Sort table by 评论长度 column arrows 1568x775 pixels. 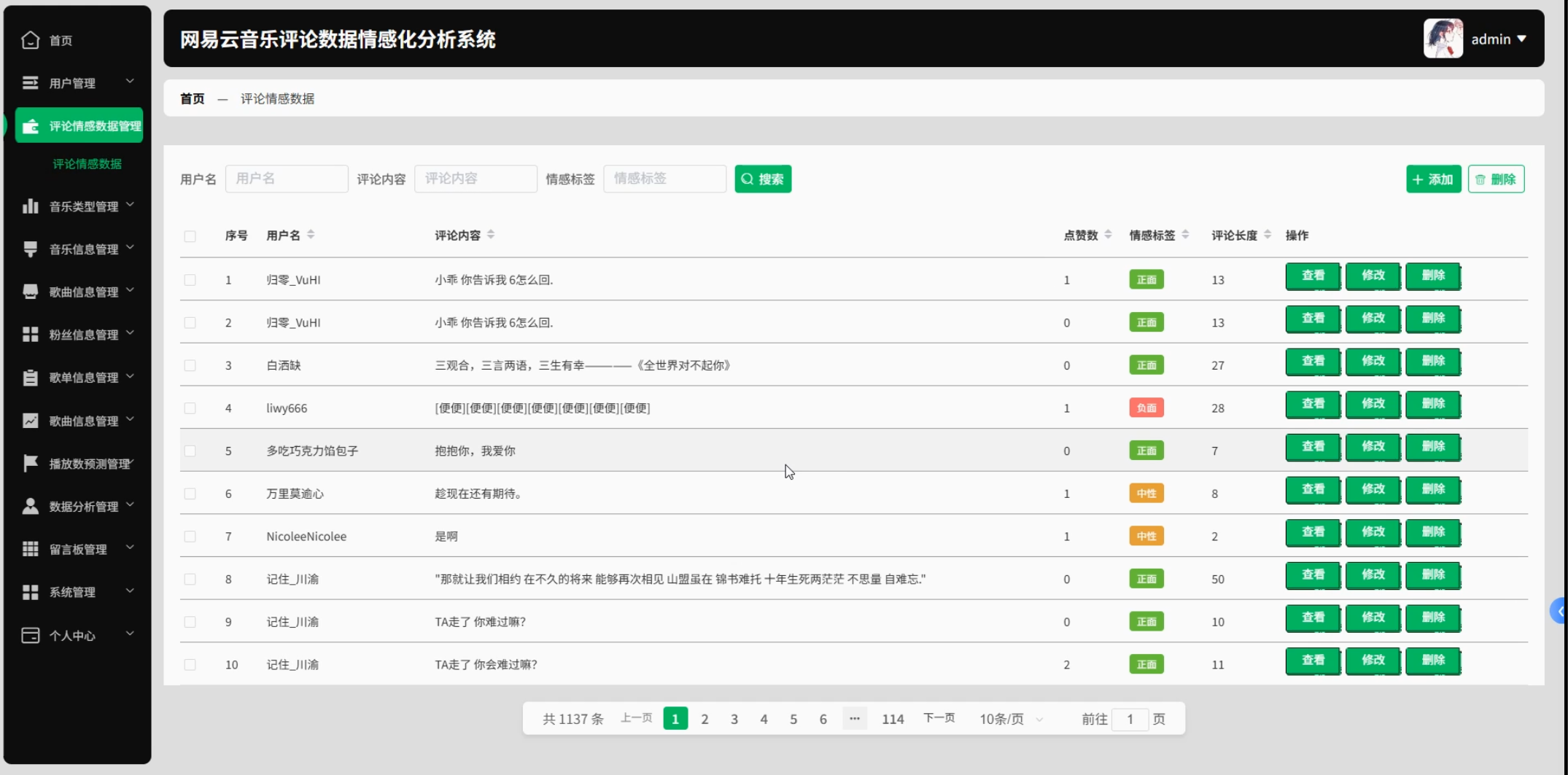(1268, 235)
